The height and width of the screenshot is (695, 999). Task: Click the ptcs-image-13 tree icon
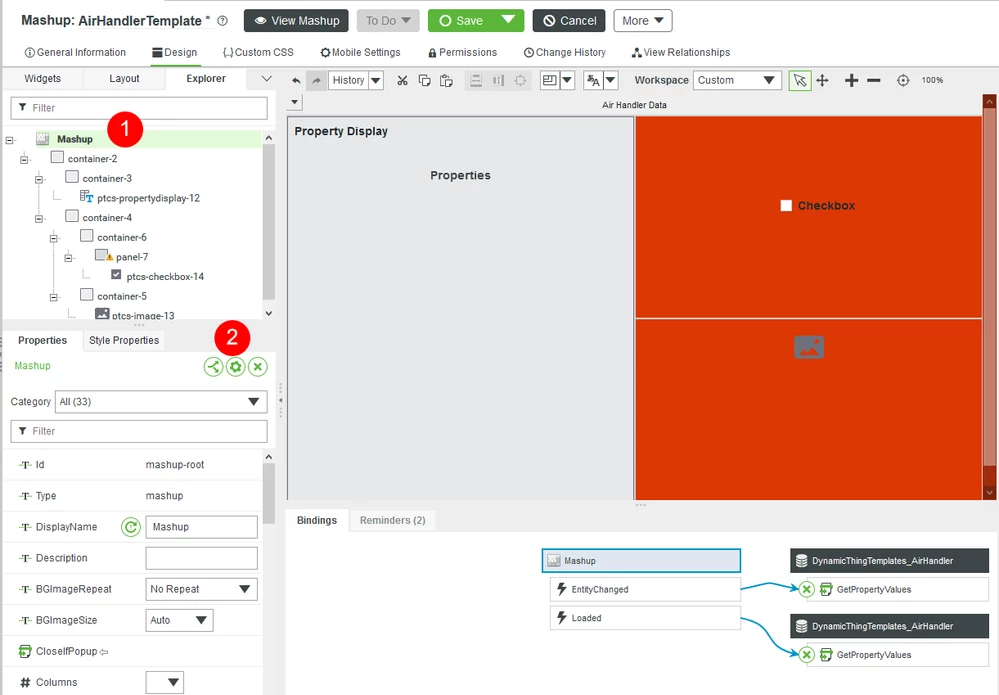102,313
